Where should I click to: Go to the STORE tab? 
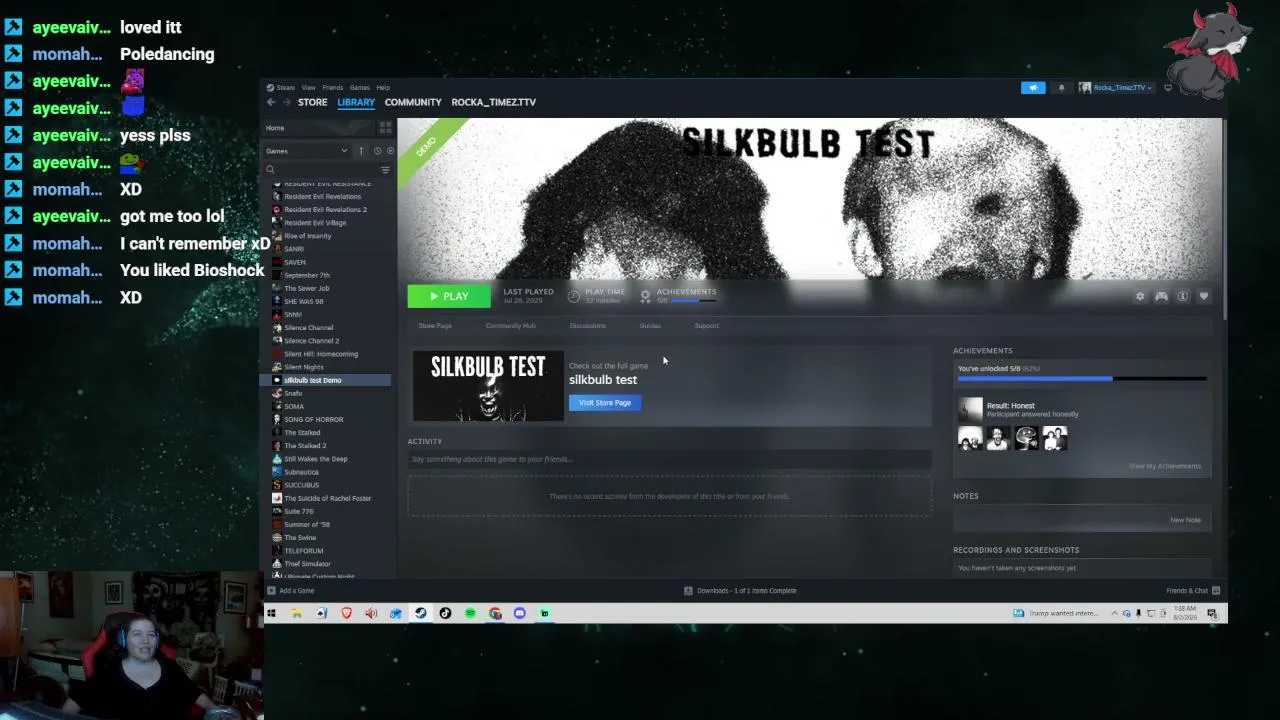[312, 102]
